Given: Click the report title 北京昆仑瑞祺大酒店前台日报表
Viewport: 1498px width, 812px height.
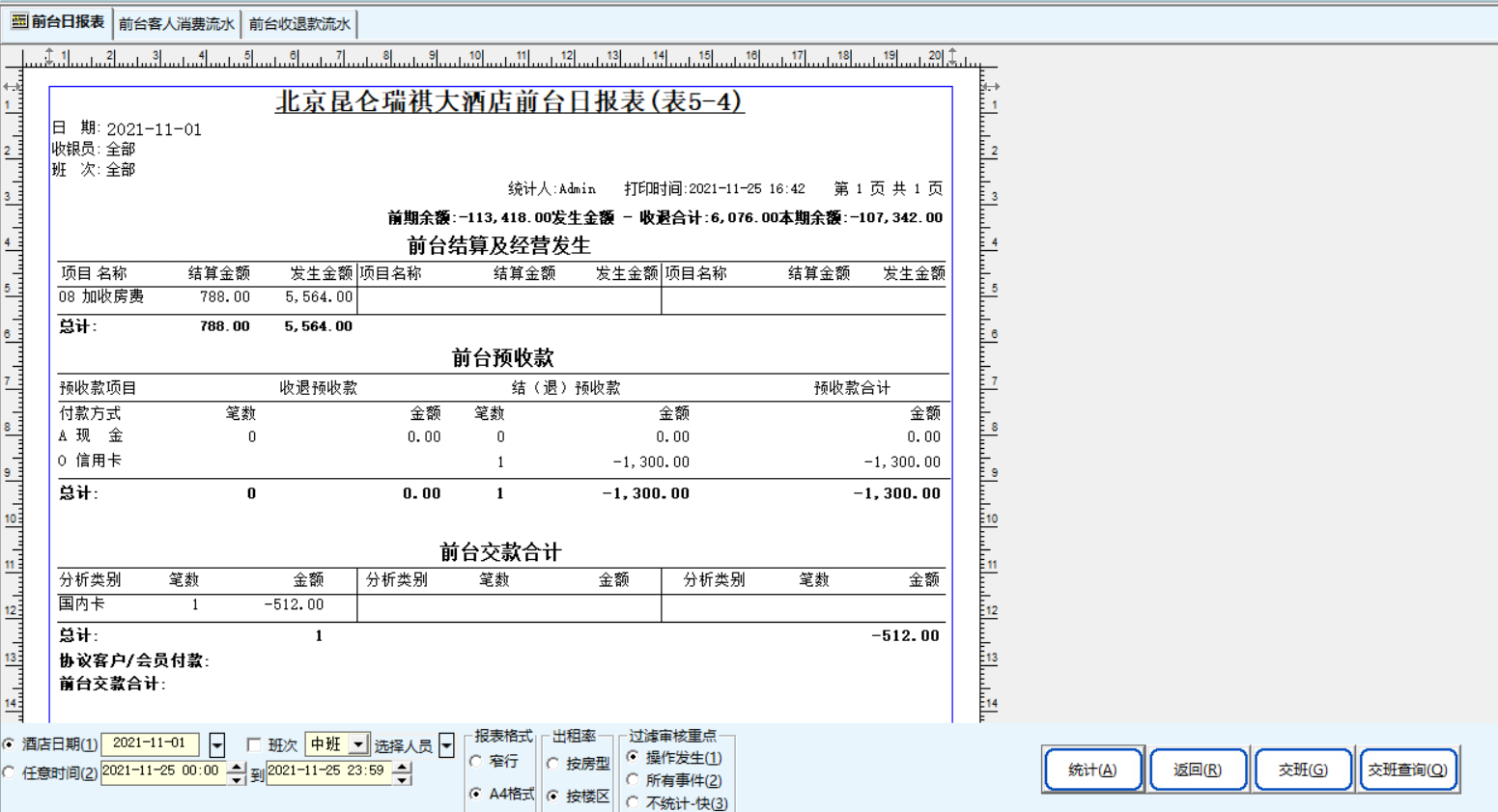Looking at the screenshot, I should tap(509, 102).
